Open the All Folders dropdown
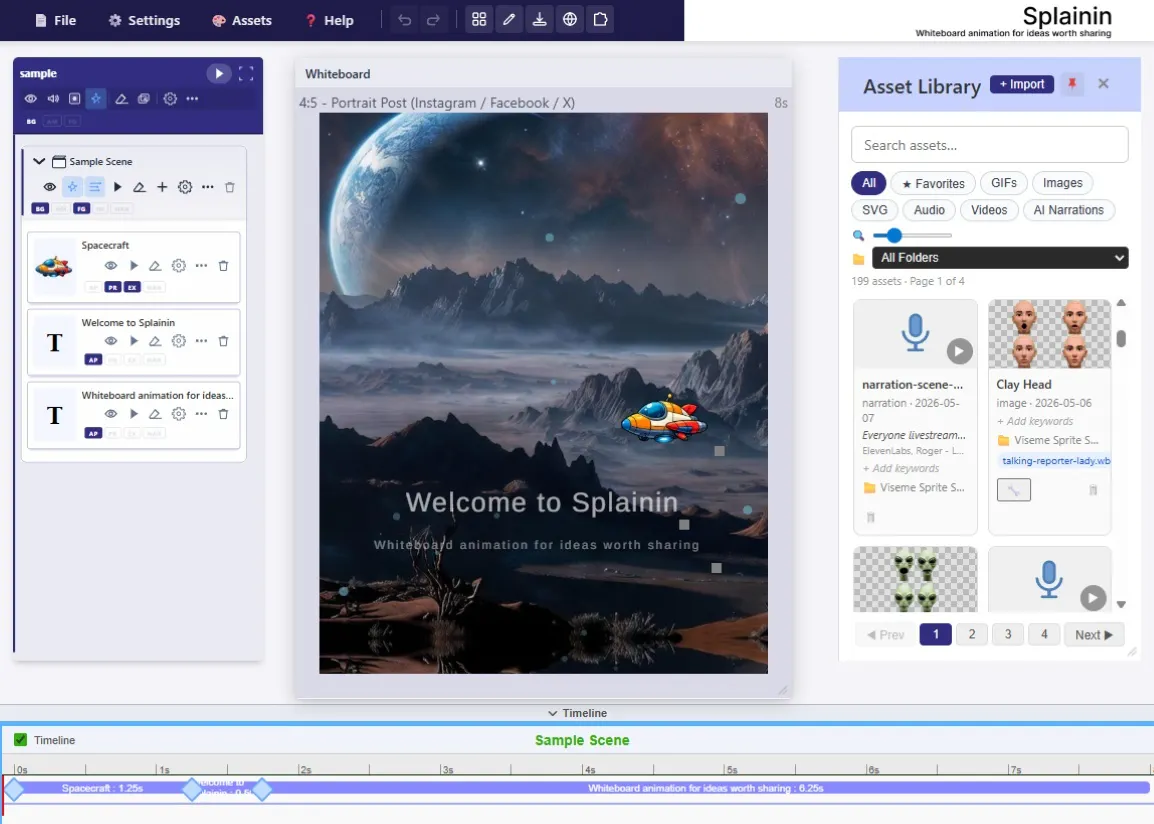Image resolution: width=1154 pixels, height=824 pixels. point(999,258)
